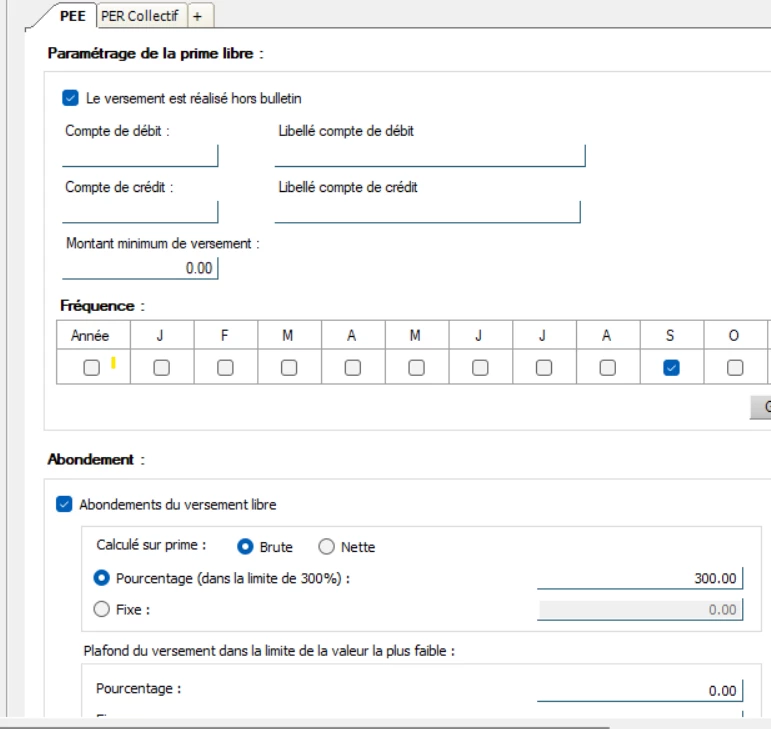
Task: Edit the Plafond Pourcentage 0.00 field
Action: click(640, 690)
